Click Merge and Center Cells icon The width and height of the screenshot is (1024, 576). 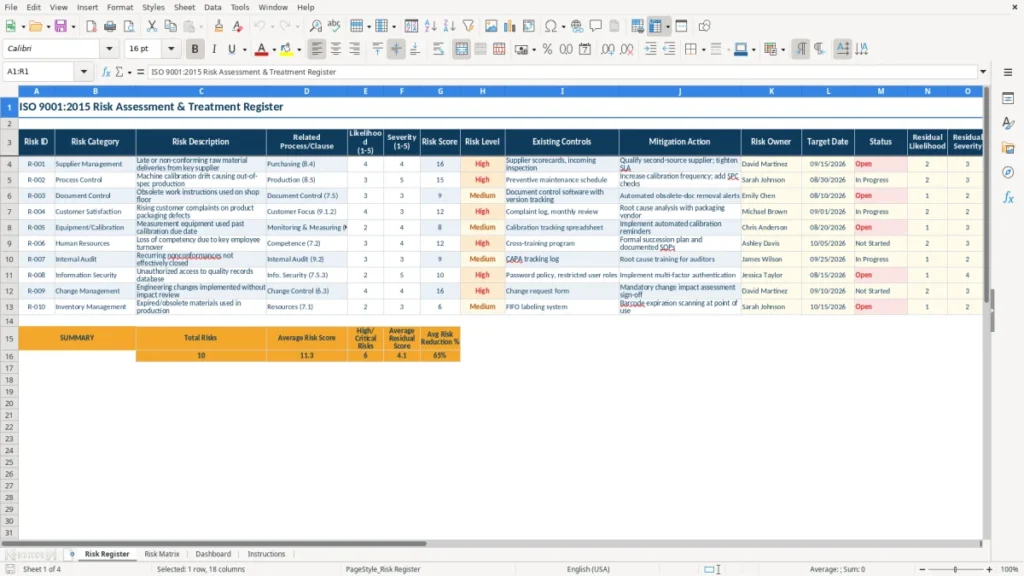(x=461, y=49)
